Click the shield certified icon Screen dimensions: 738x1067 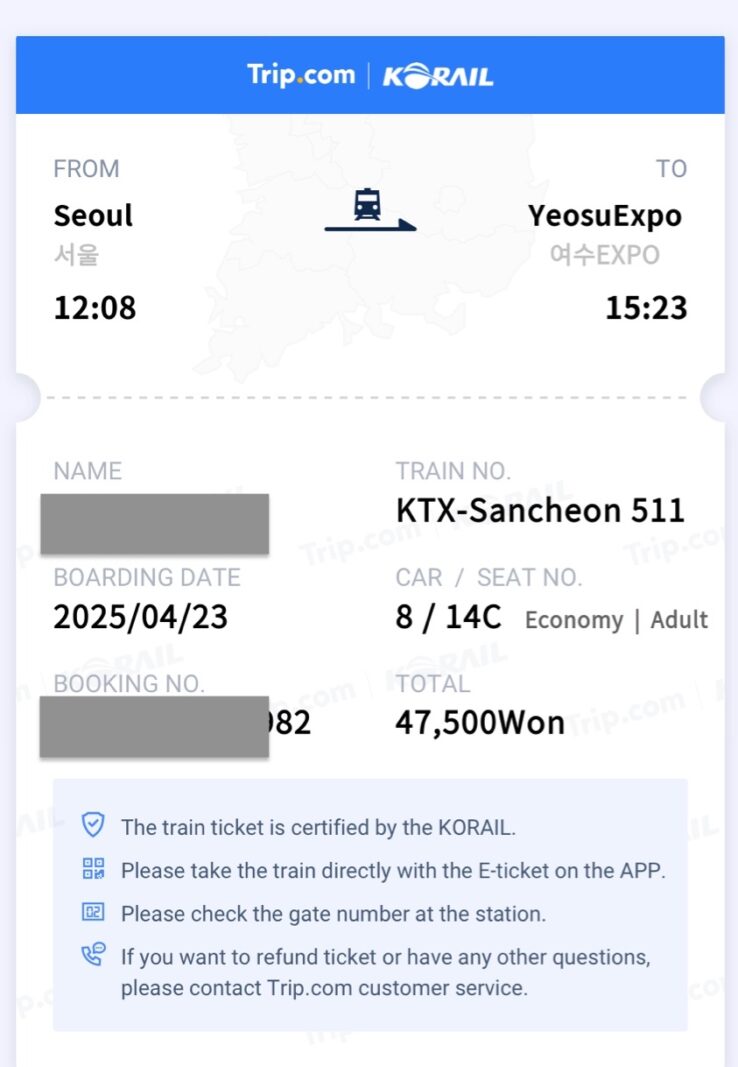(93, 825)
